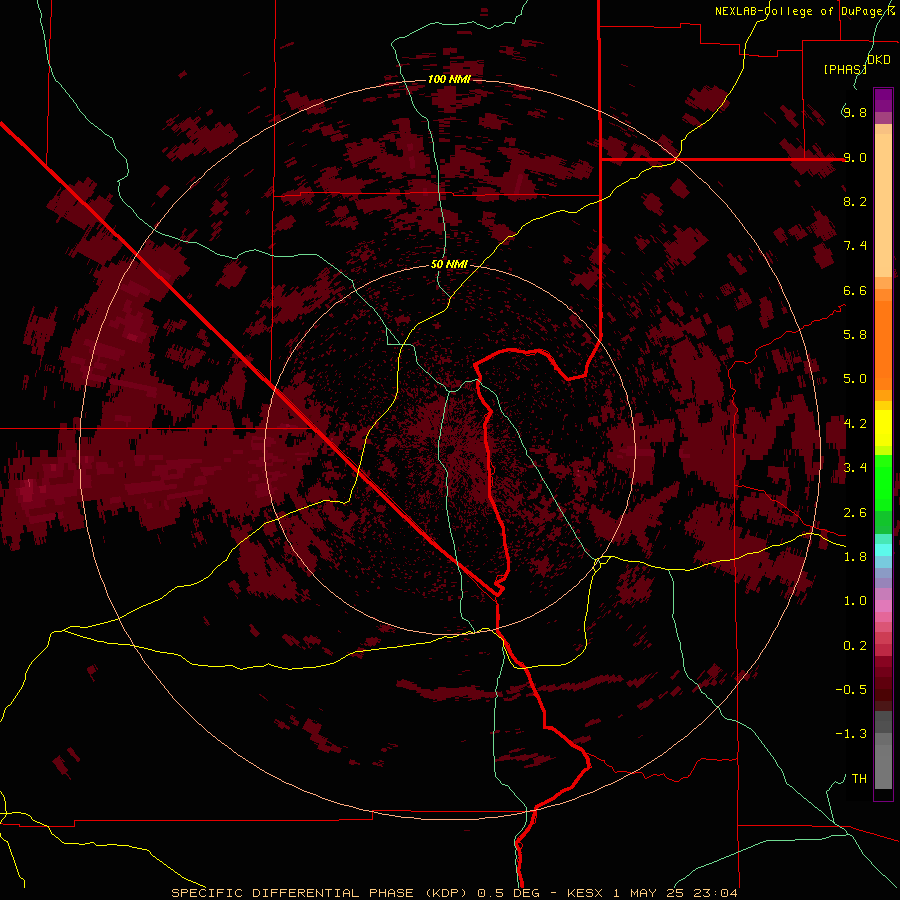Click the KESX radar site identifier

585,893
